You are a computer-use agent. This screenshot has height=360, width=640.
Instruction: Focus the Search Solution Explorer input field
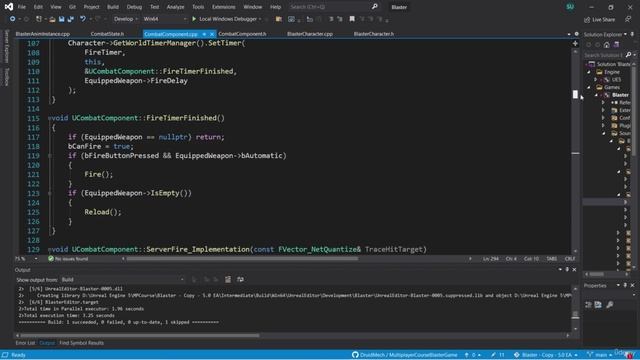click(x=604, y=55)
